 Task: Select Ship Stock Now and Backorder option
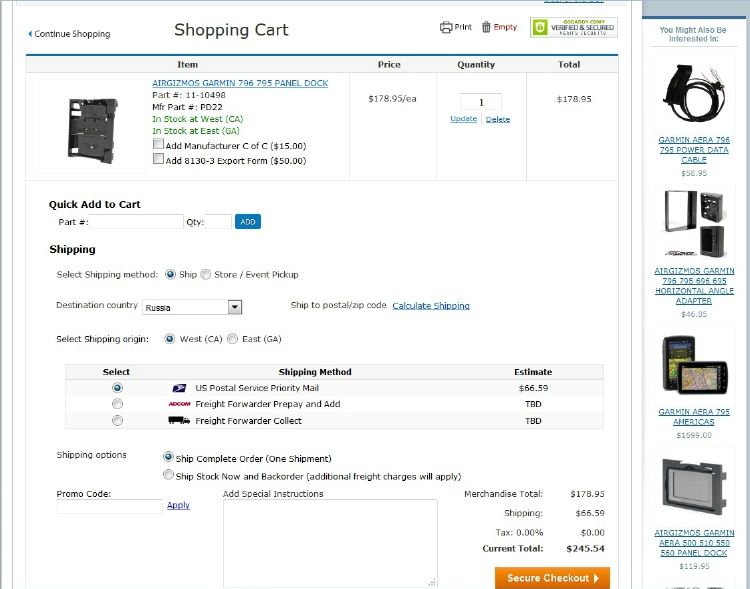[168, 475]
